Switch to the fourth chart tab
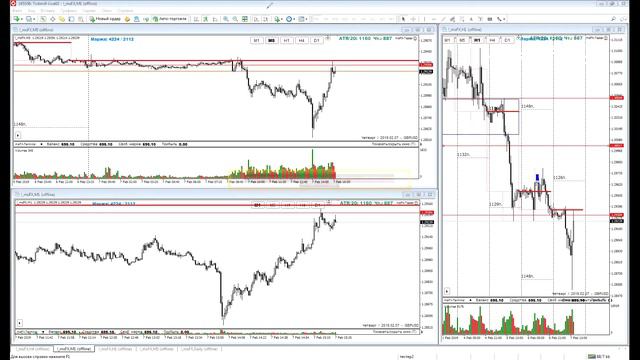 156,349
